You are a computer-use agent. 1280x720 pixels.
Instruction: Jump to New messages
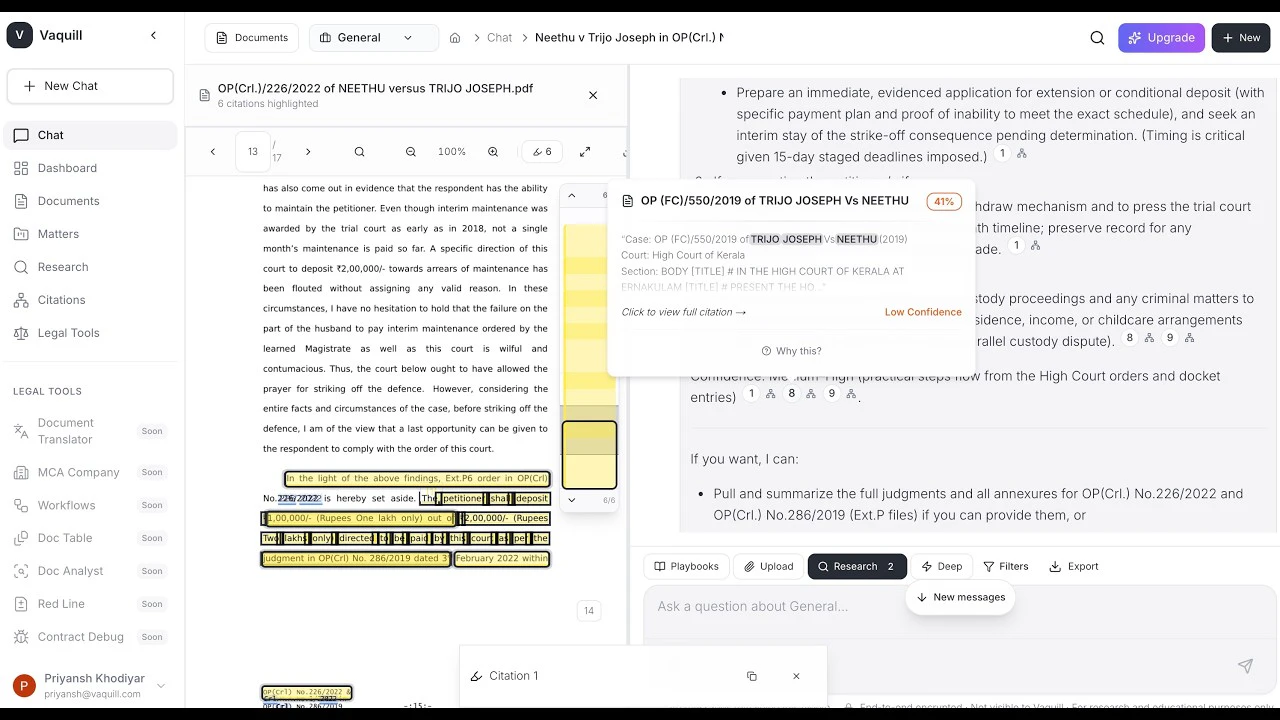(x=961, y=597)
